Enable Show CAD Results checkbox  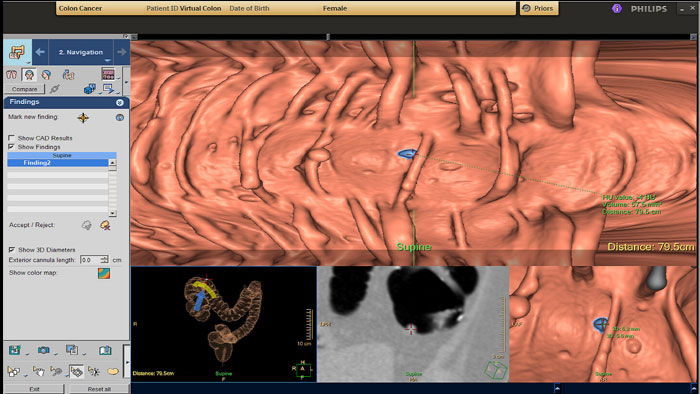click(12, 138)
